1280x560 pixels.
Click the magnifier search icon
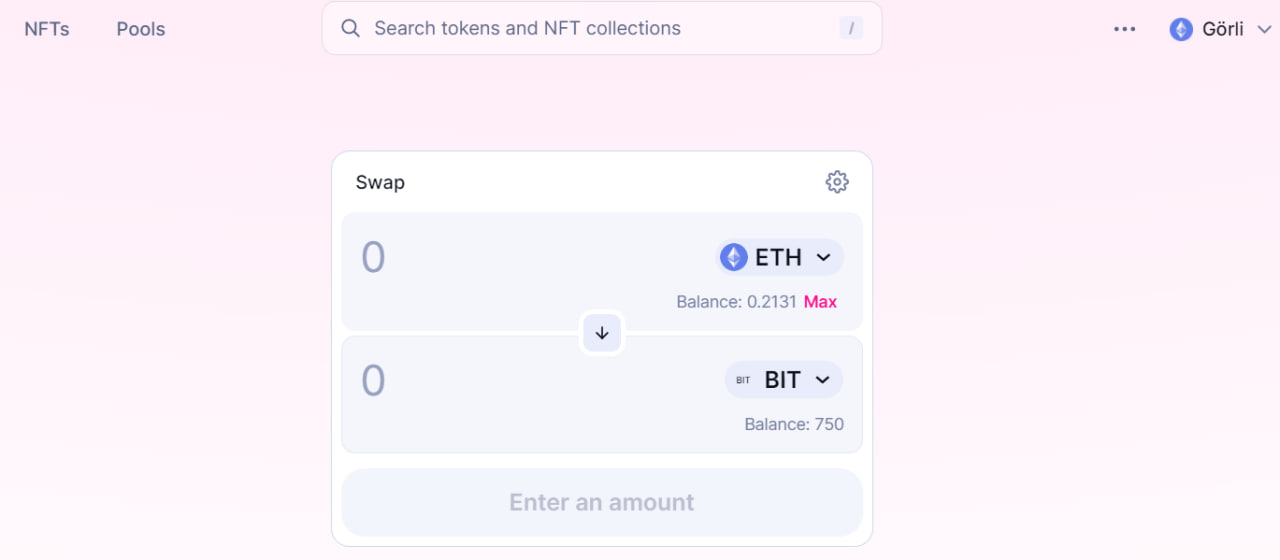click(350, 28)
